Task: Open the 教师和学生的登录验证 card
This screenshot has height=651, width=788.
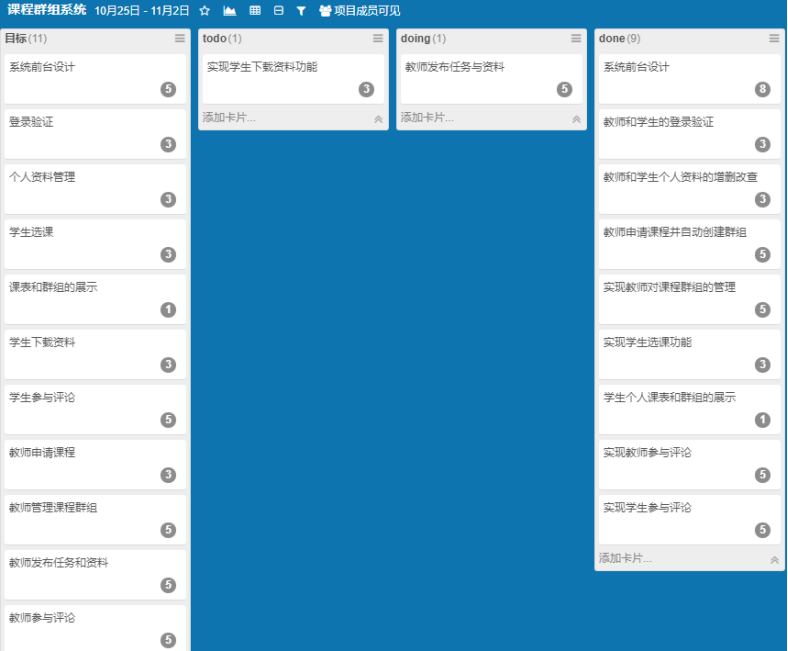Action: click(690, 134)
